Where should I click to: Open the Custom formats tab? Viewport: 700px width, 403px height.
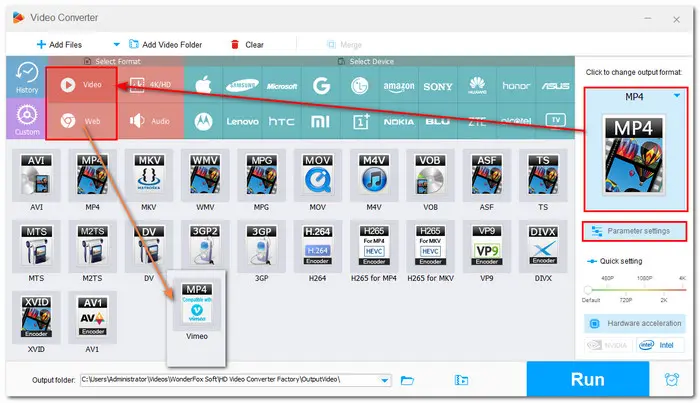27,119
